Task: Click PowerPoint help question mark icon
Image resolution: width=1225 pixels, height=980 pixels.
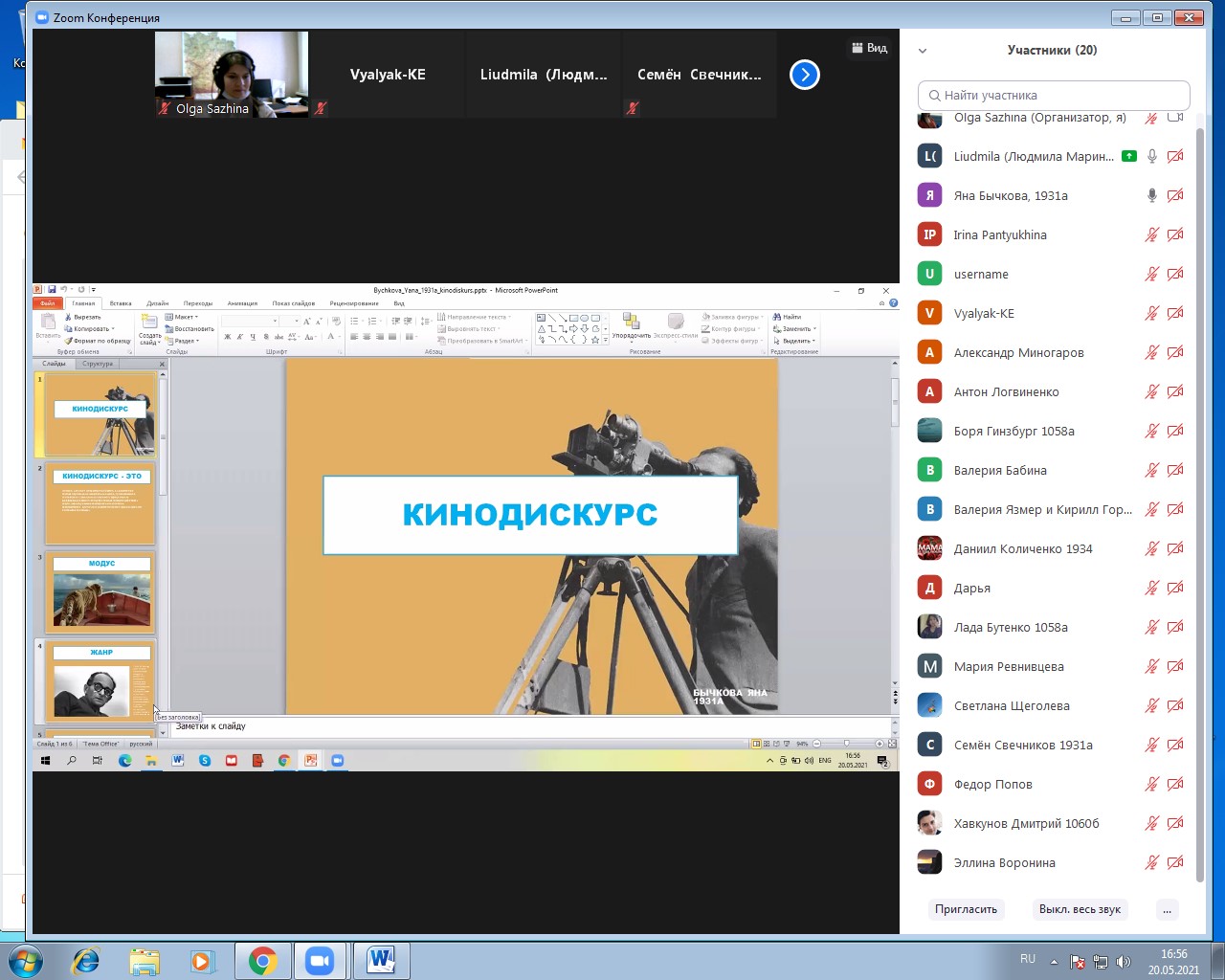Action: coord(893,303)
